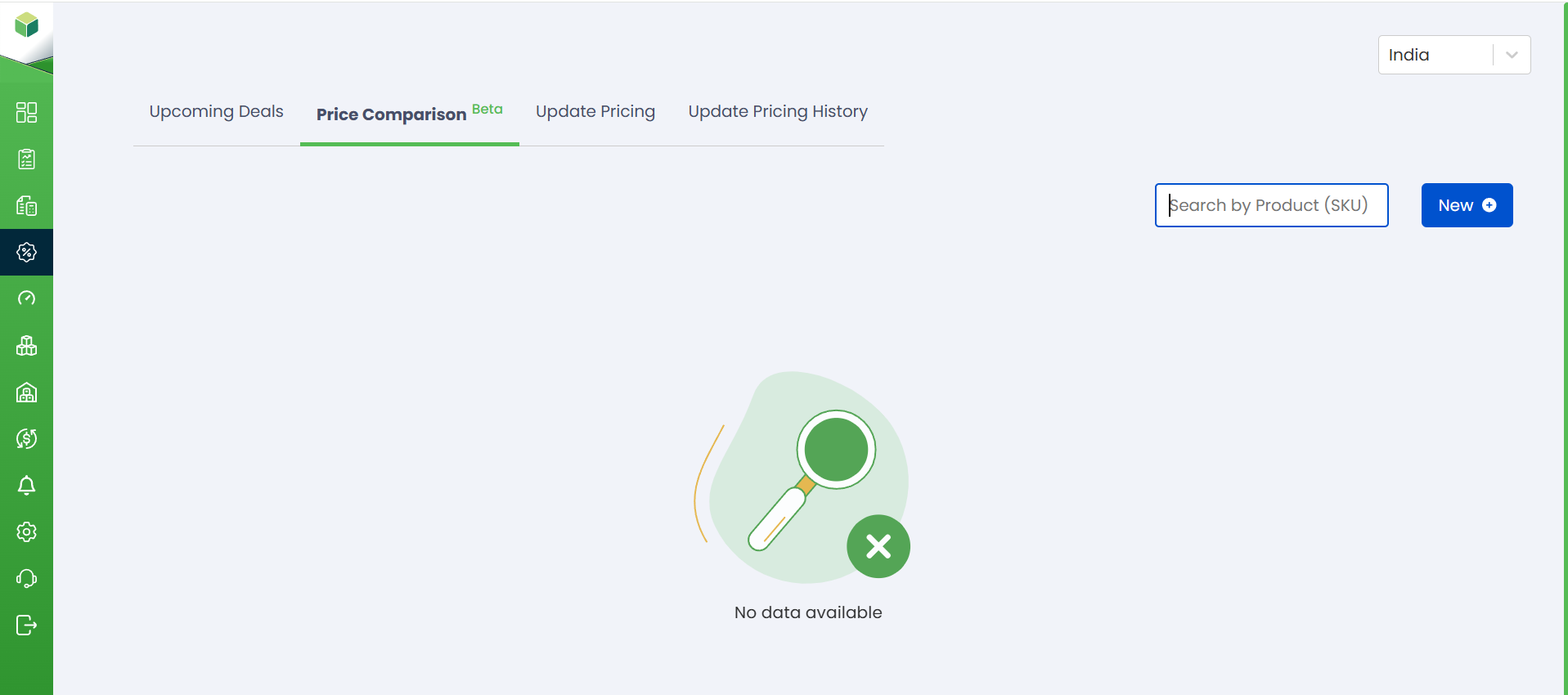Focus the Search by Product (SKU) field

[x=1271, y=205]
